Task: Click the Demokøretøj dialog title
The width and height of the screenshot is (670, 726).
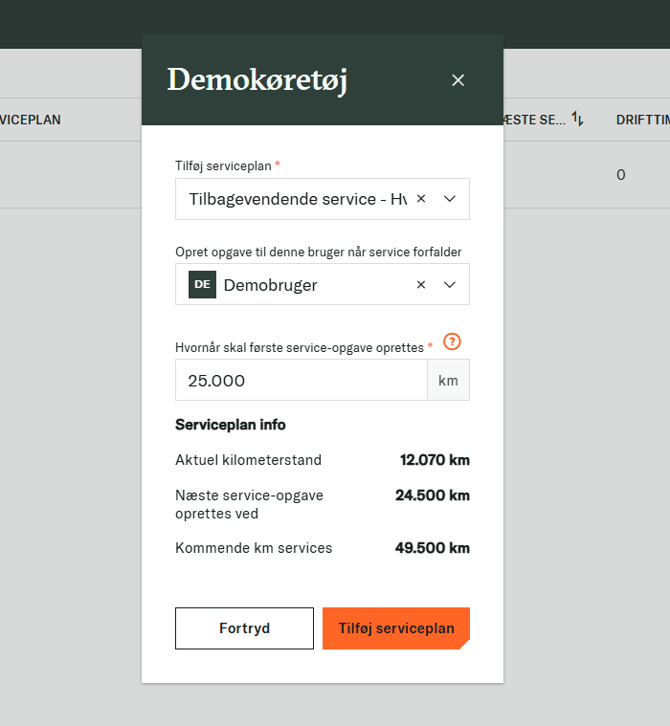Action: 257,81
